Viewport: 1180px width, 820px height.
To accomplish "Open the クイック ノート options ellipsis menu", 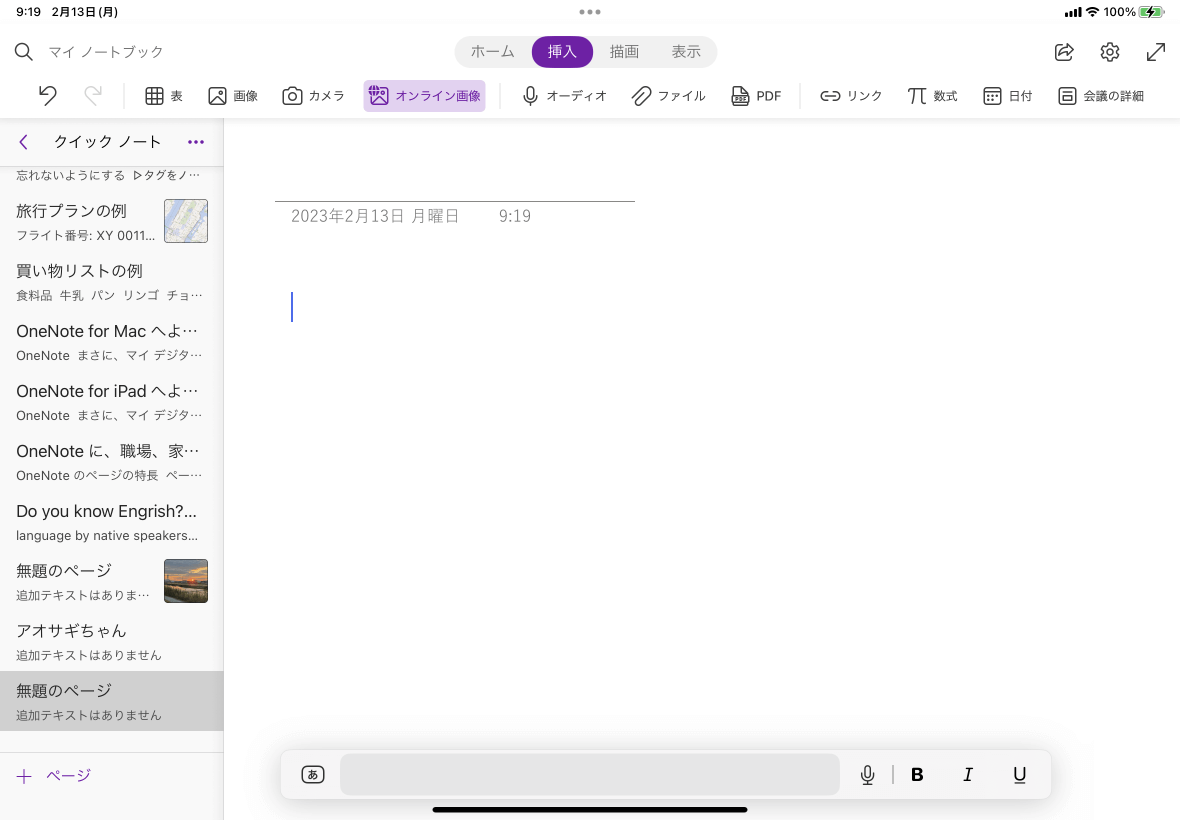I will coord(196,142).
